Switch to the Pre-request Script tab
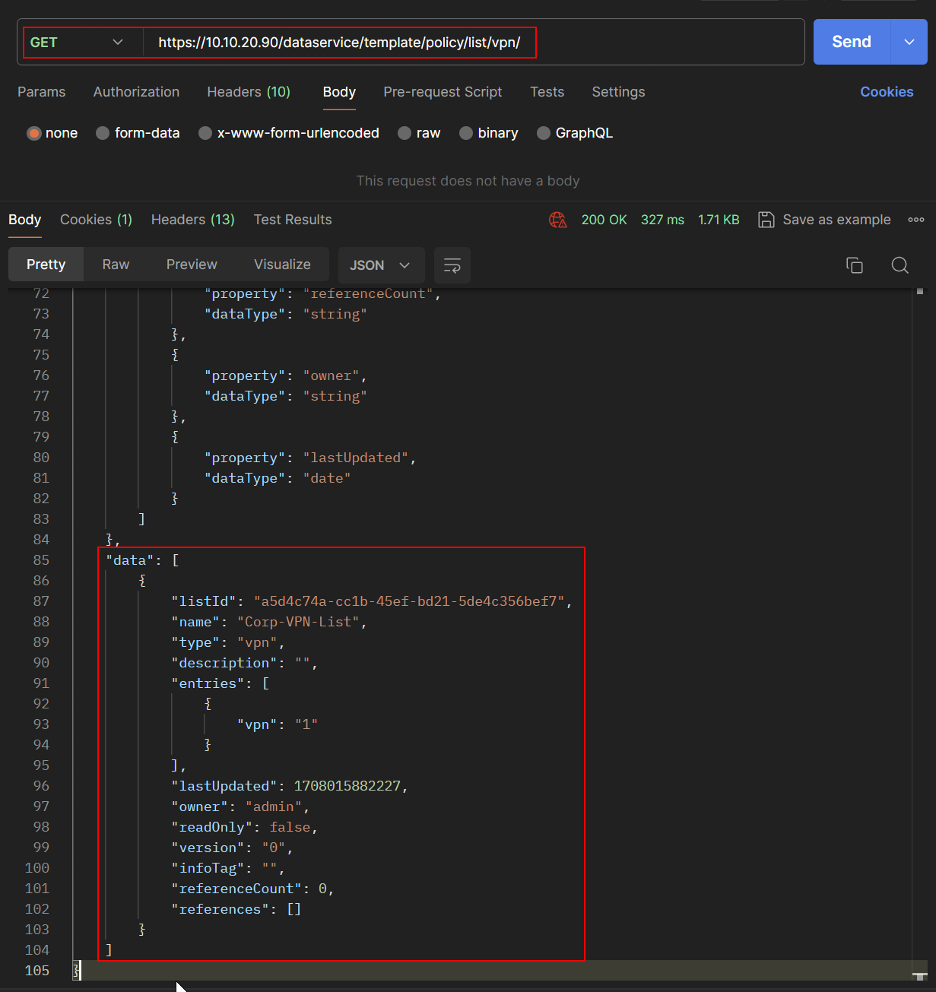Image resolution: width=936 pixels, height=992 pixels. (x=443, y=92)
